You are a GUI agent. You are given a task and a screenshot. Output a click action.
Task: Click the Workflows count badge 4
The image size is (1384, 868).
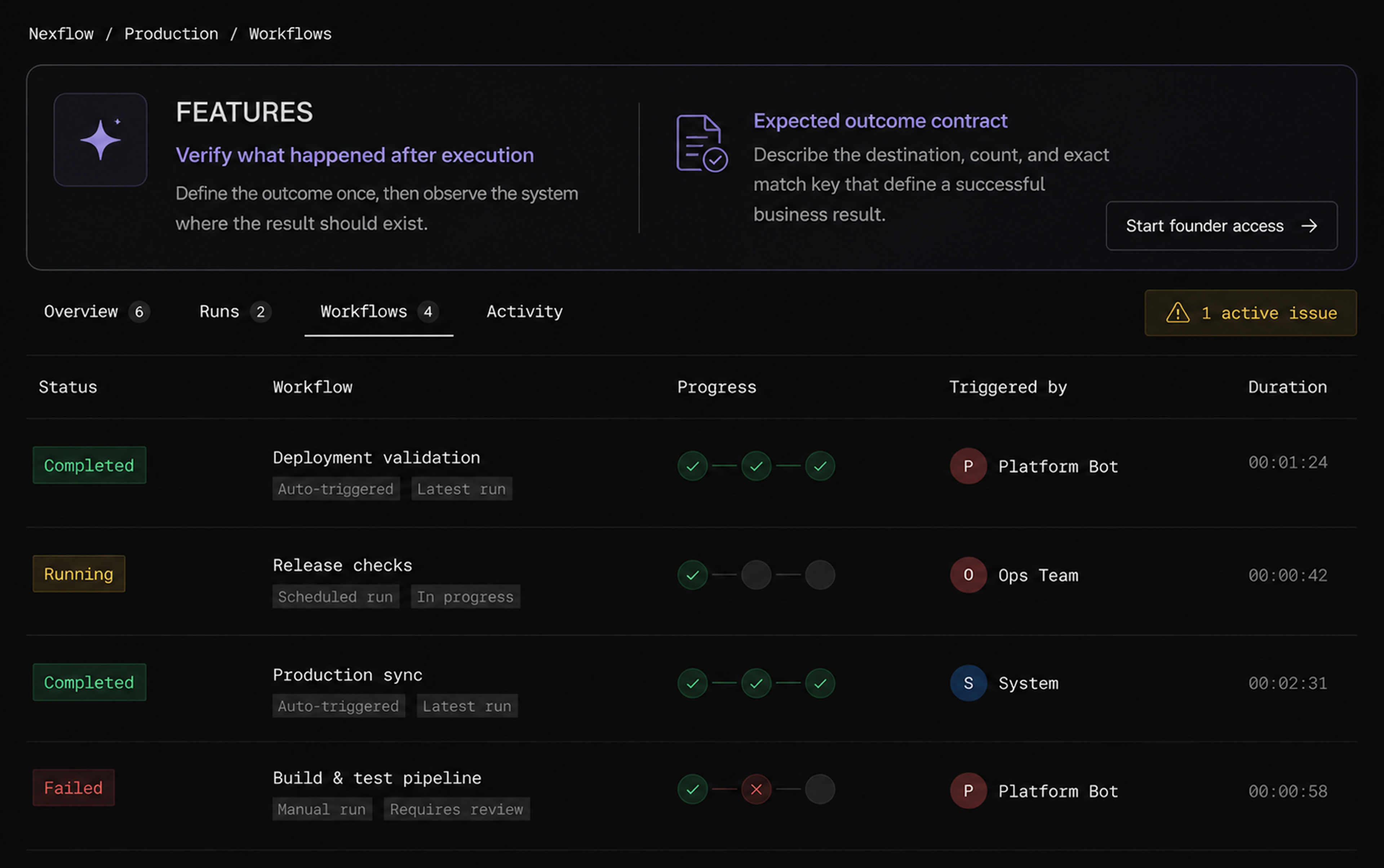(x=428, y=312)
